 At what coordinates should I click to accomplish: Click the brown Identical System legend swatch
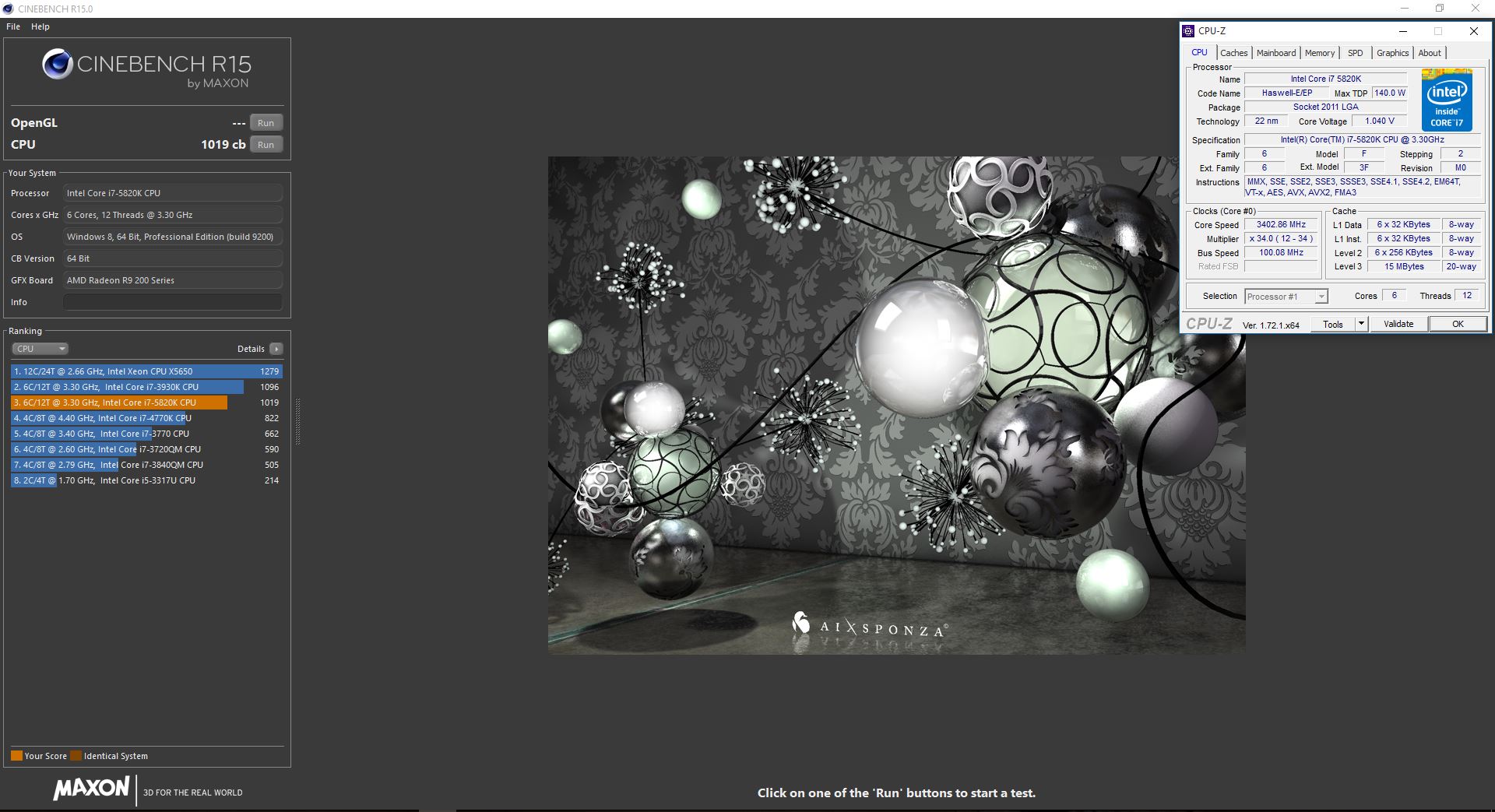pyautogui.click(x=76, y=755)
